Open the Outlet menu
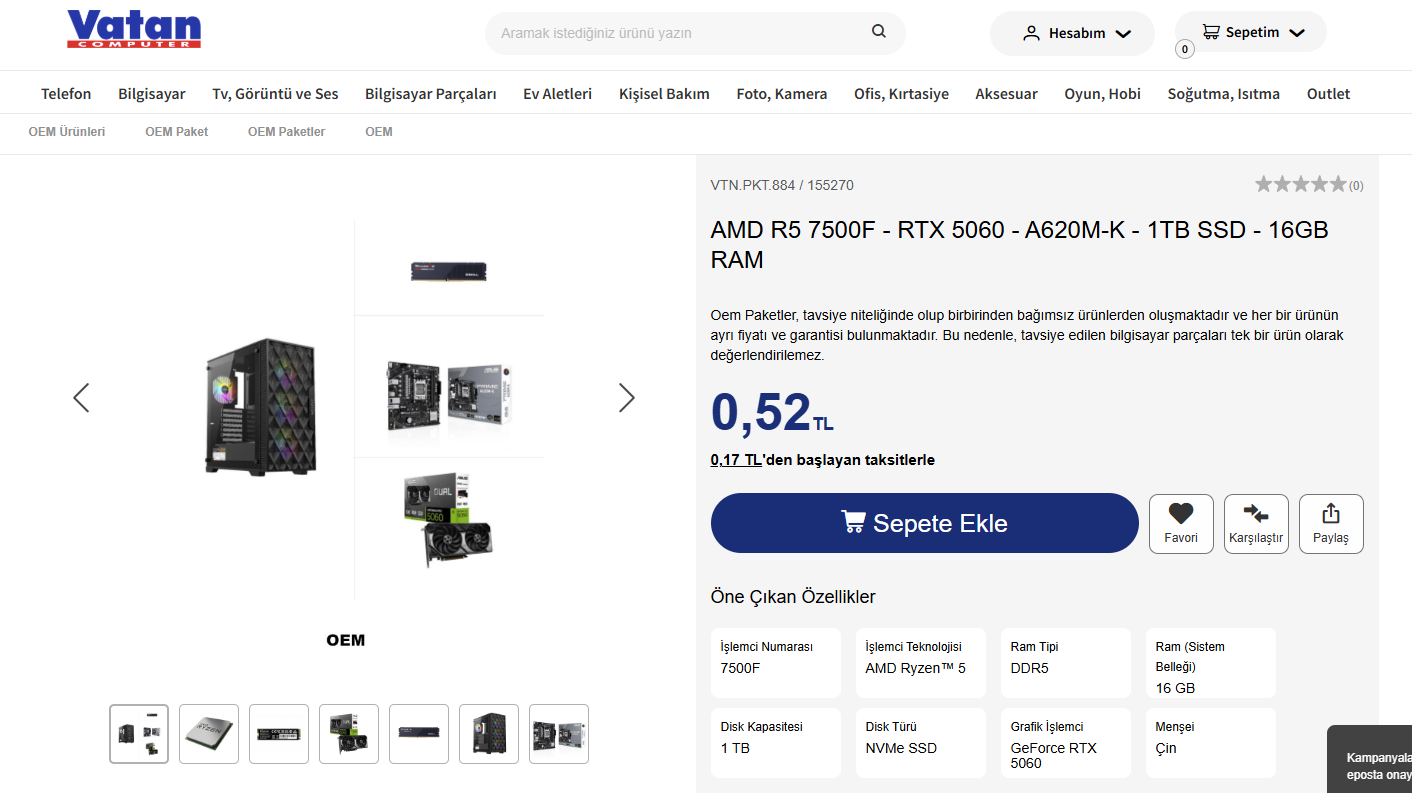The image size is (1412, 793). (1328, 94)
